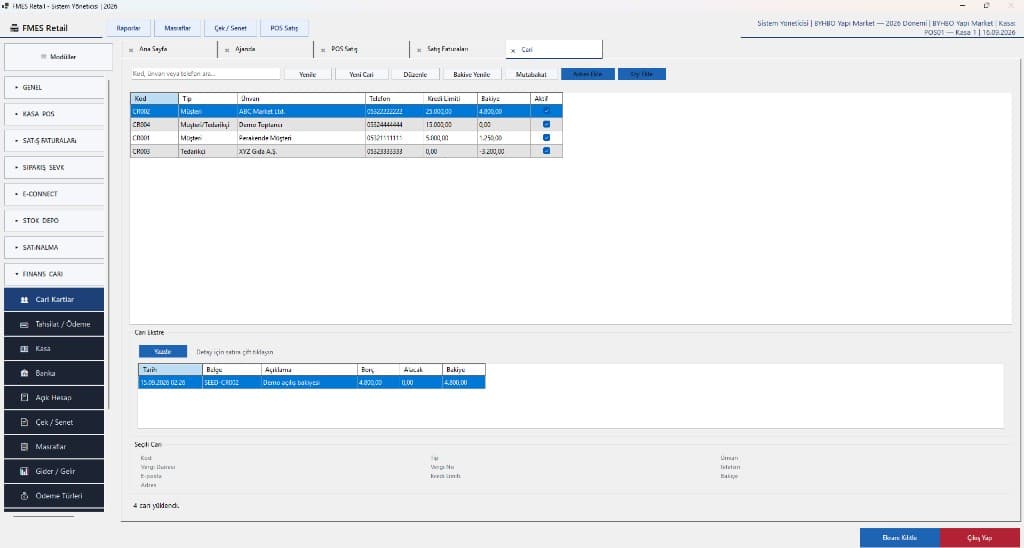Viewport: 1024px width, 548px height.
Task: Switch to the Satış Faturaları tab
Action: click(x=458, y=50)
